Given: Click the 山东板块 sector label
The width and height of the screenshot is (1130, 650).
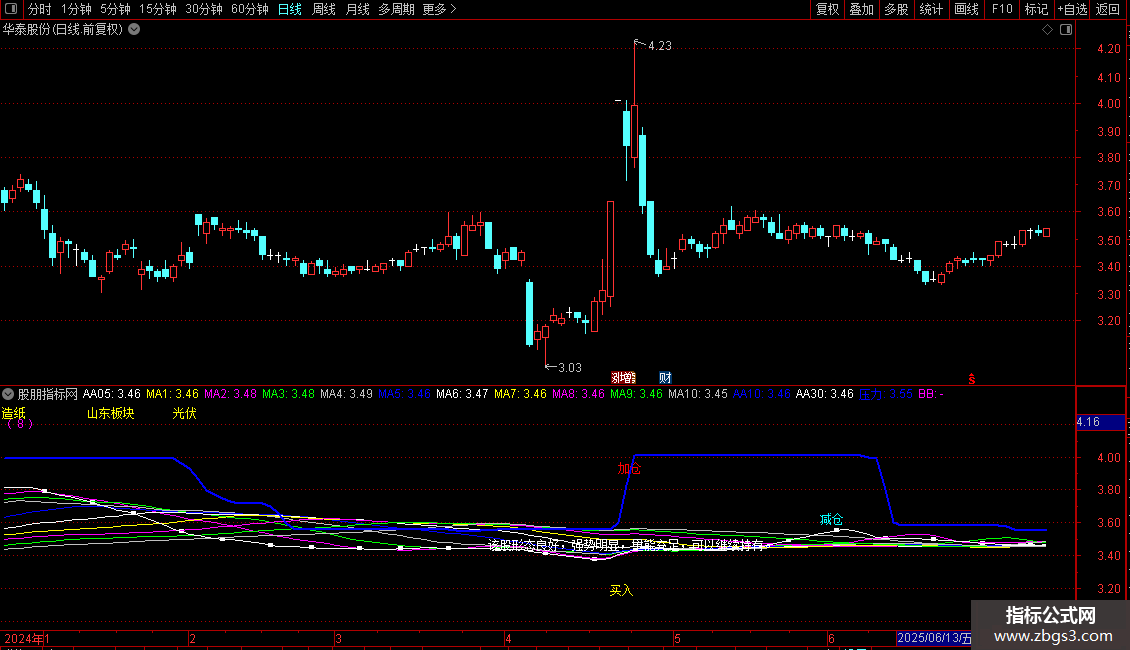Looking at the screenshot, I should coord(110,413).
